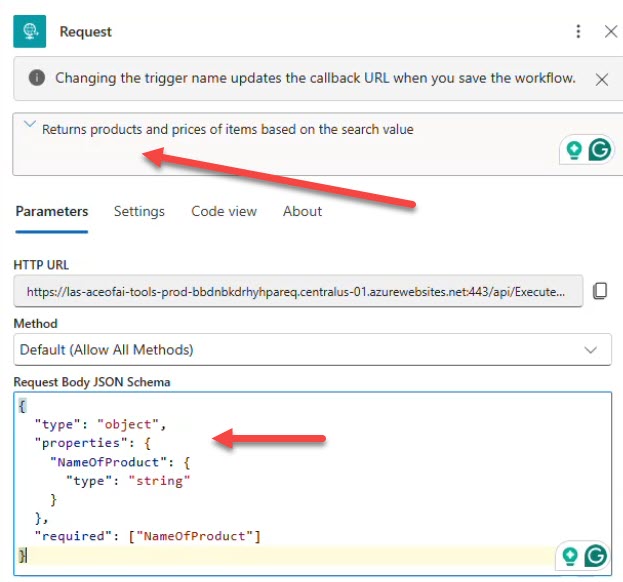
Task: Click the Request Body JSON Schema label
Action: pyautogui.click(x=92, y=382)
